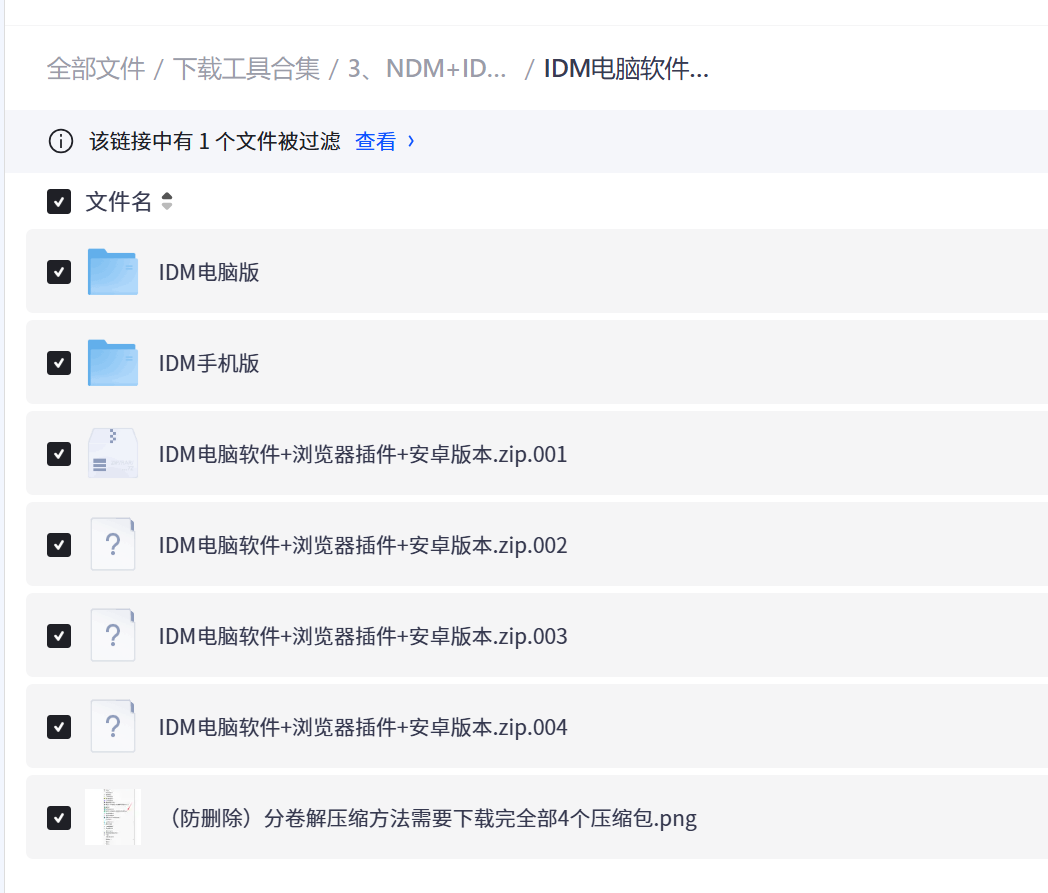Image resolution: width=1048 pixels, height=893 pixels.
Task: Click the 文件名 column header
Action: (x=119, y=201)
